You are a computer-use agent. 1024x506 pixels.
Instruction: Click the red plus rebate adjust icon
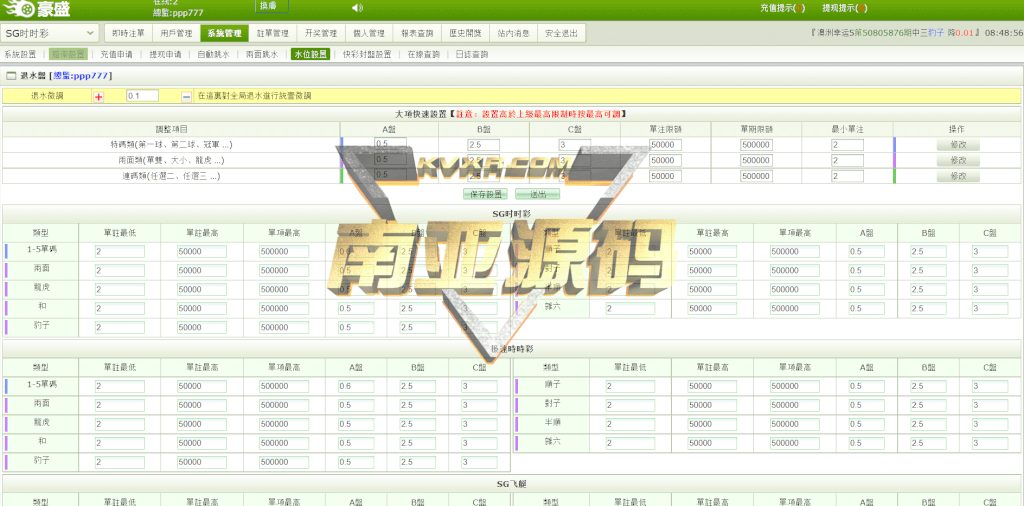click(99, 96)
